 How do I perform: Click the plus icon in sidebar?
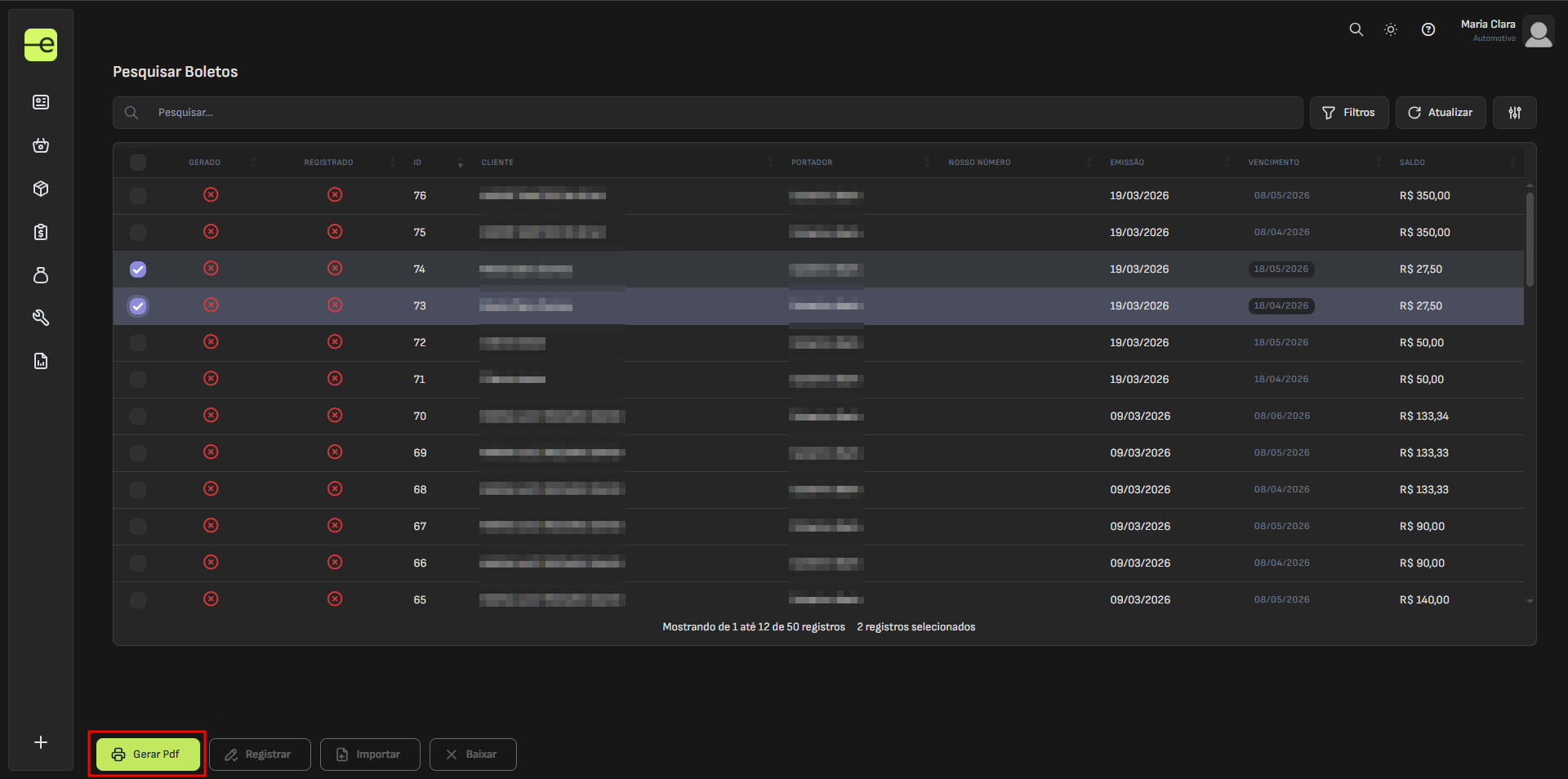pos(41,742)
